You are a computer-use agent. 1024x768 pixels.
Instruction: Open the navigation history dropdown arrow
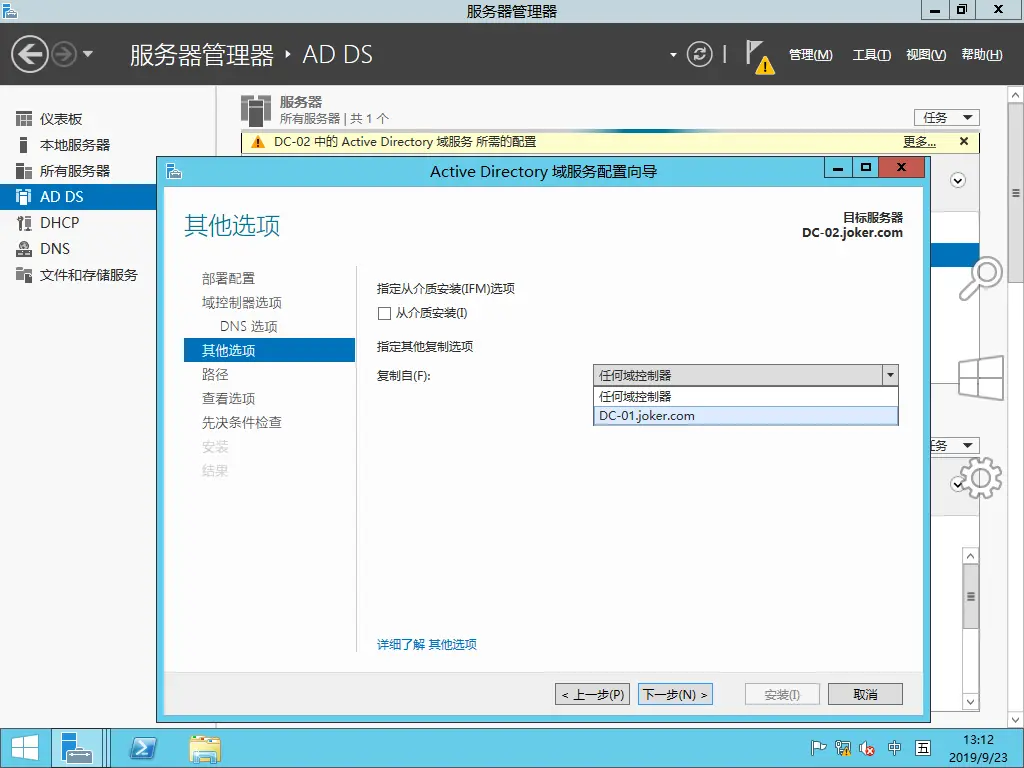(88, 54)
